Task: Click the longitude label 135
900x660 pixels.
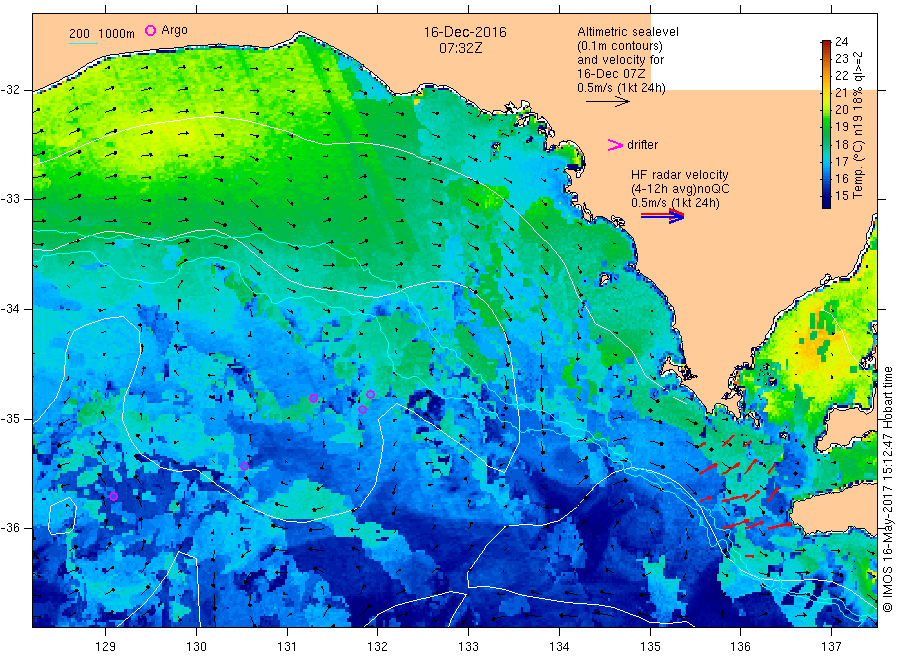Action: click(x=650, y=647)
